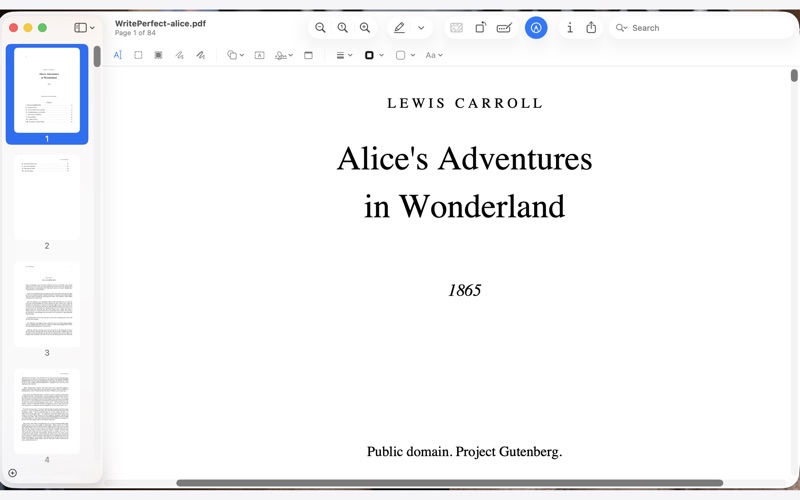Click the "in Wonderland" title line
The image size is (800, 500).
[x=464, y=206]
